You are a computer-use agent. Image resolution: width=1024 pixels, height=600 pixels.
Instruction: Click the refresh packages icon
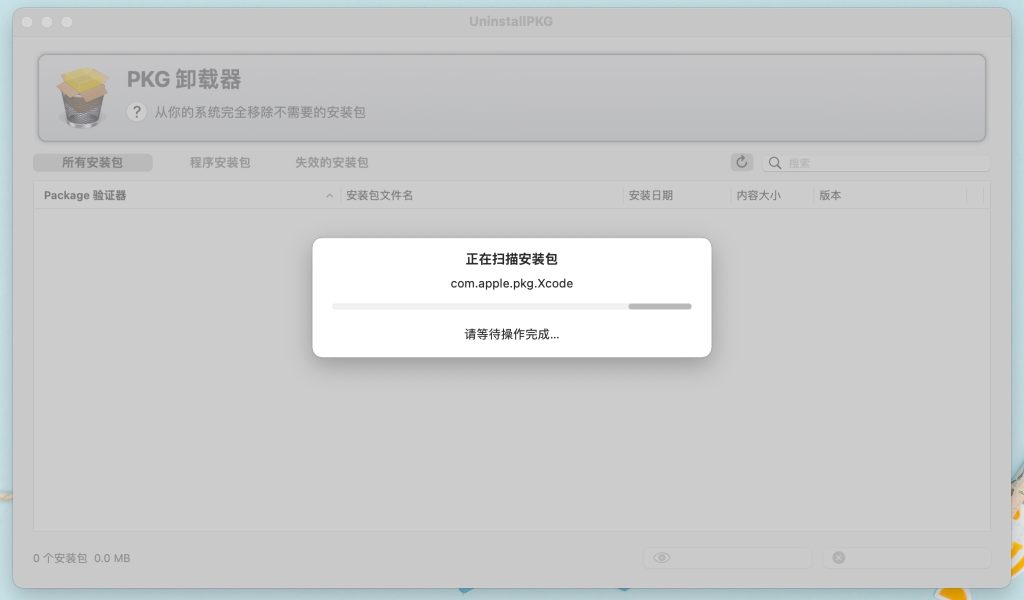click(x=741, y=162)
